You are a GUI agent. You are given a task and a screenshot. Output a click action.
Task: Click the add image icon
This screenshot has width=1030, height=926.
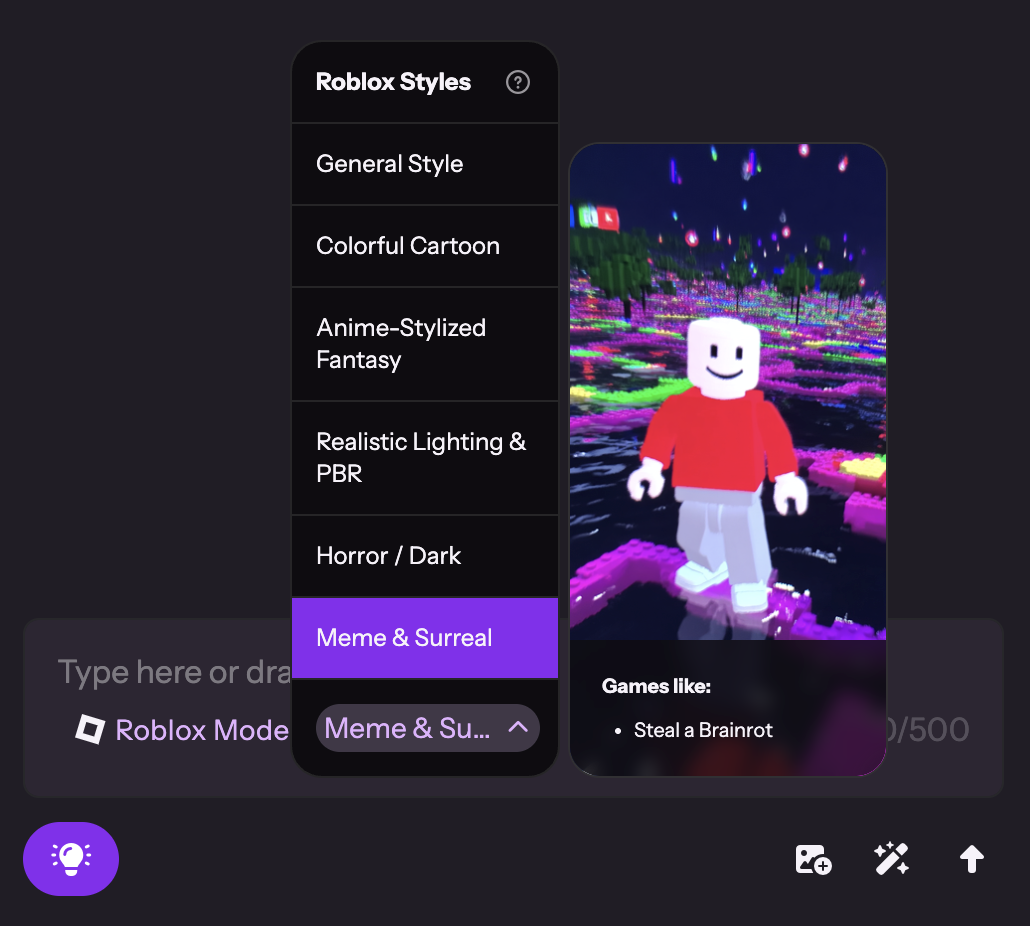[x=813, y=860]
